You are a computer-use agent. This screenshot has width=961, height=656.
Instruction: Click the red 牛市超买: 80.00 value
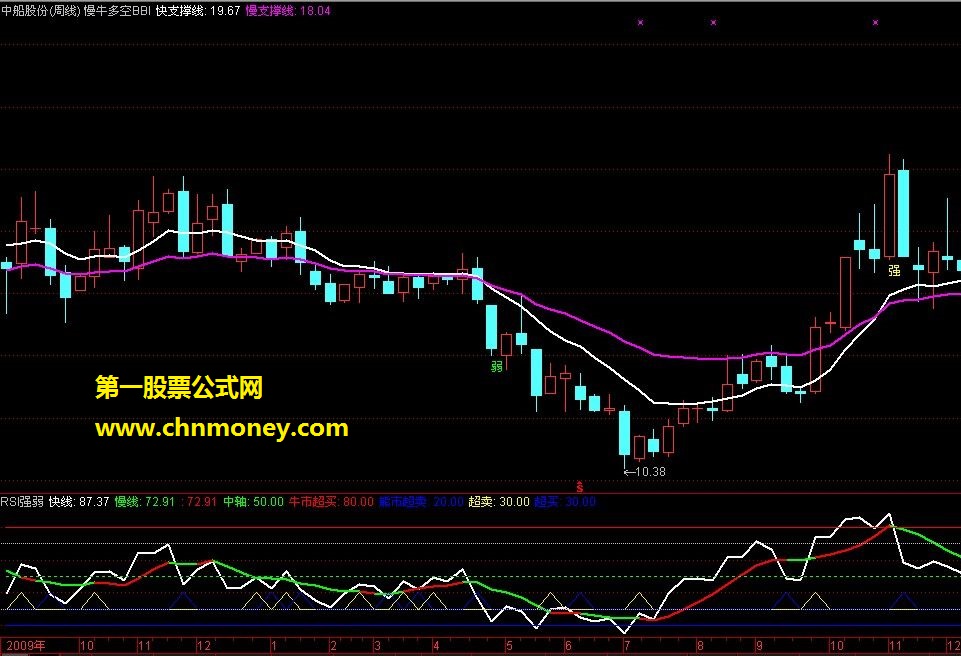pos(331,502)
